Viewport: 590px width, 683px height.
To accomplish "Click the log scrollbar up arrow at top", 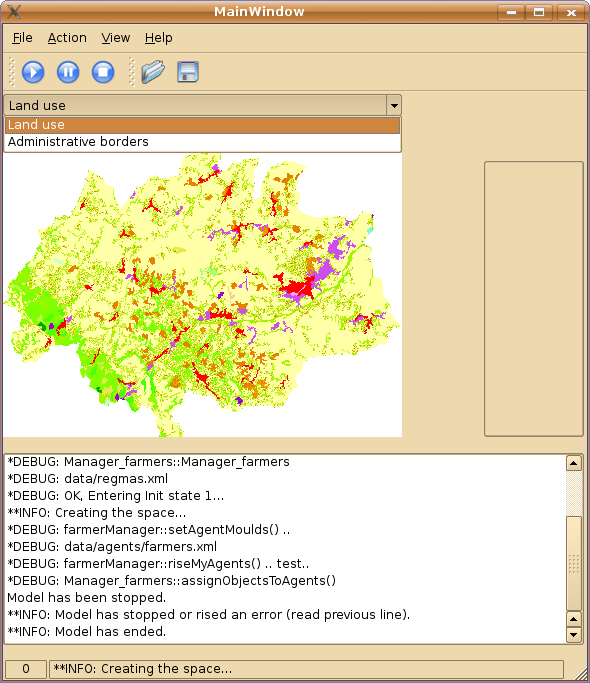I will coord(573,463).
